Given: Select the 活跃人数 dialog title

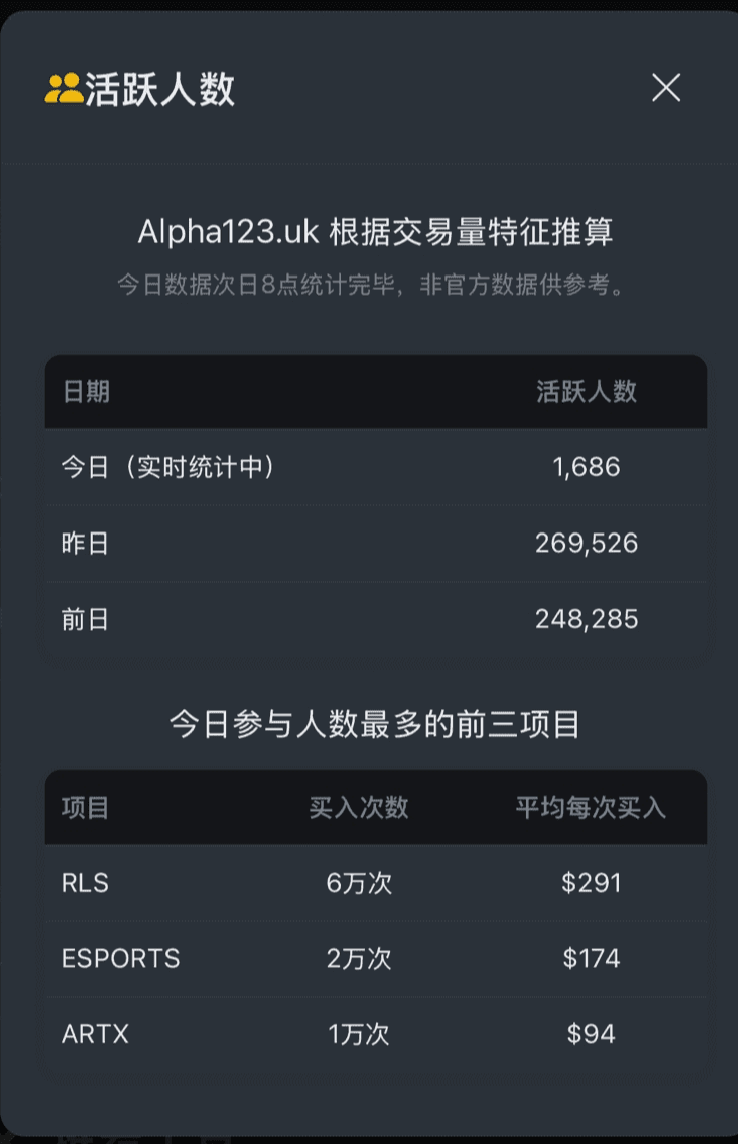Looking at the screenshot, I should (x=160, y=89).
